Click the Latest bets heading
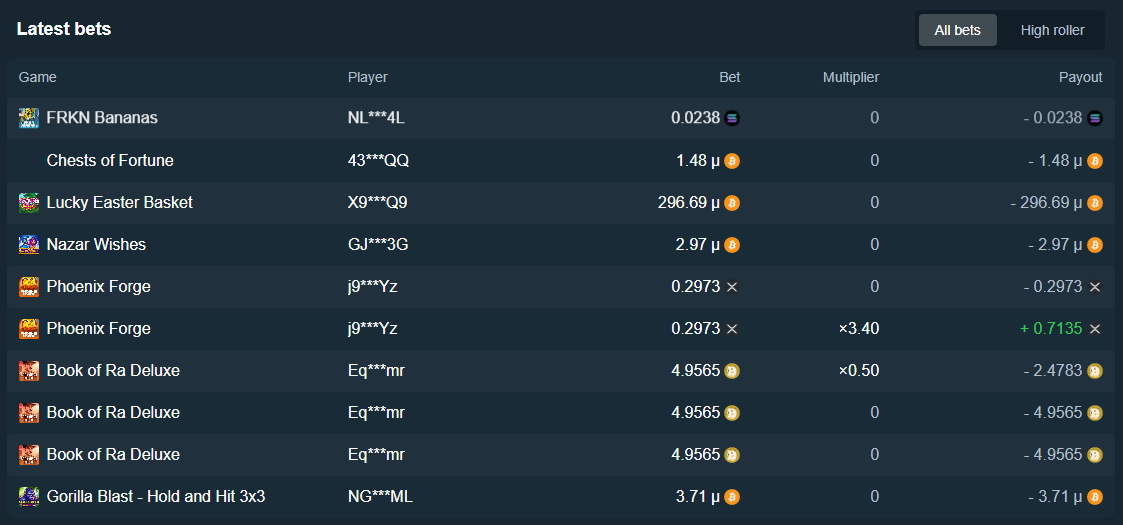This screenshot has width=1123, height=525. tap(64, 29)
